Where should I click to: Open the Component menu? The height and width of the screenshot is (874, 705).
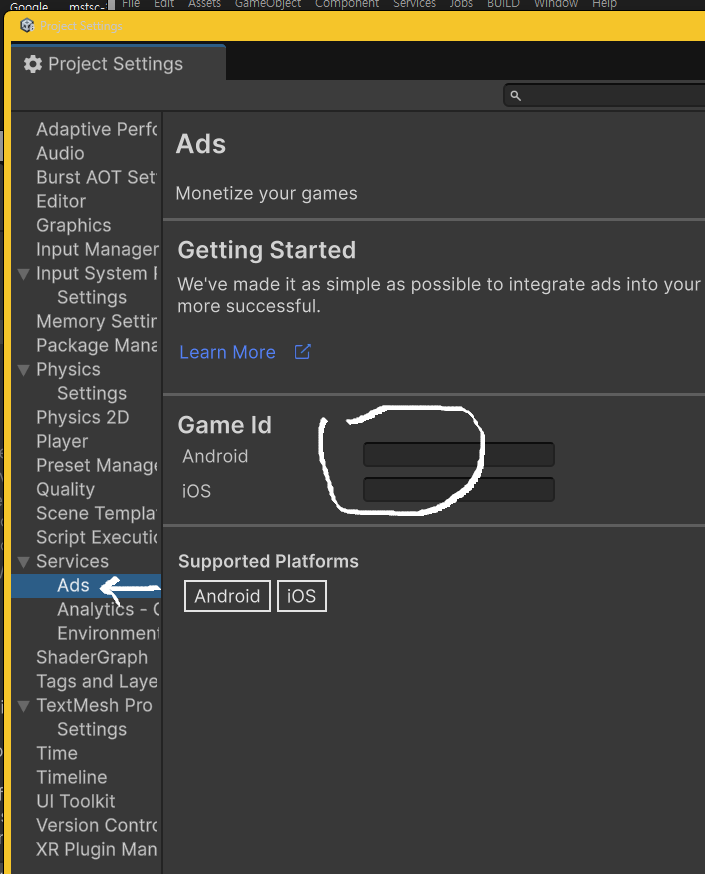coord(347,4)
